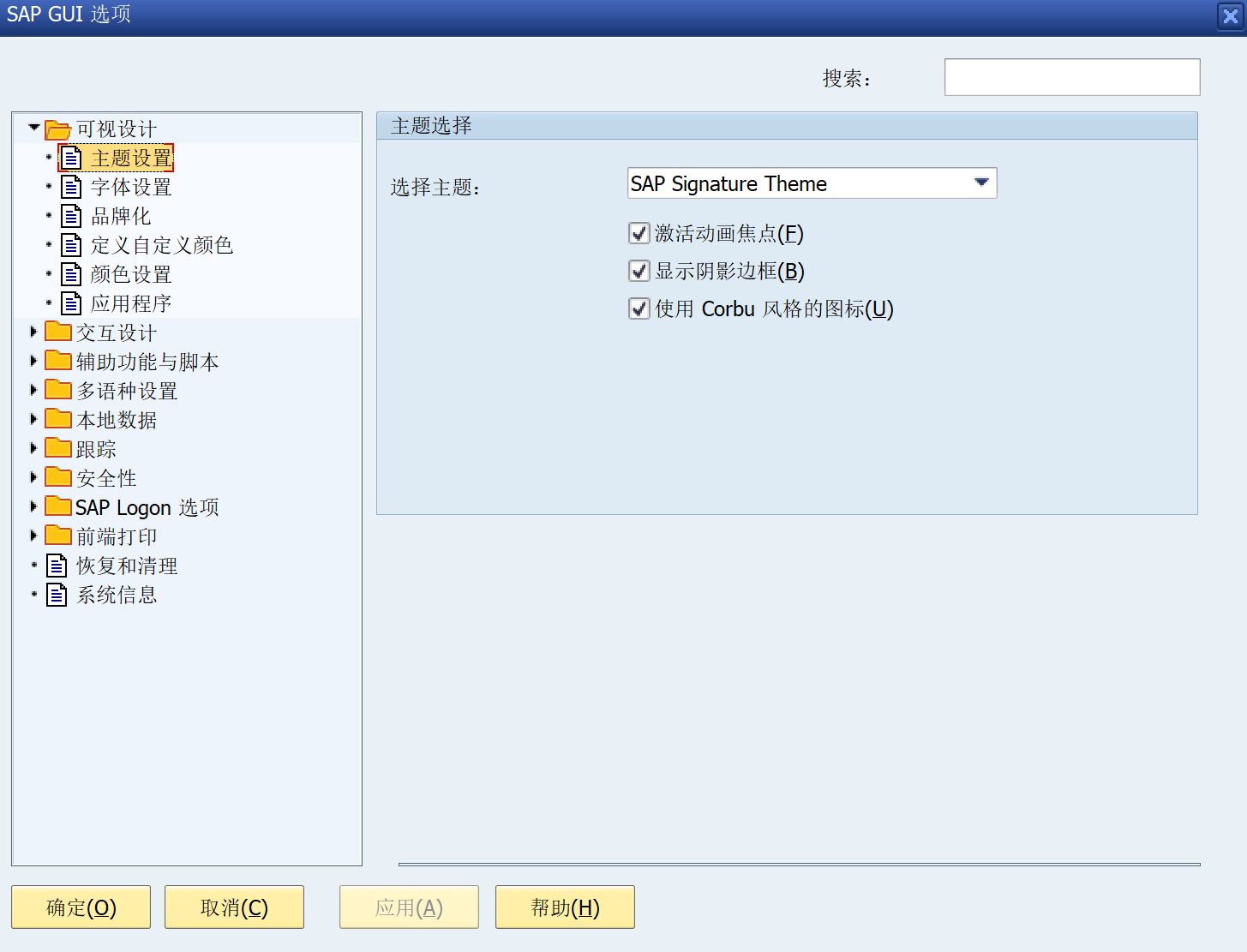Open 定义自定义颜色 via its page icon
The image size is (1247, 952).
pyautogui.click(x=70, y=245)
